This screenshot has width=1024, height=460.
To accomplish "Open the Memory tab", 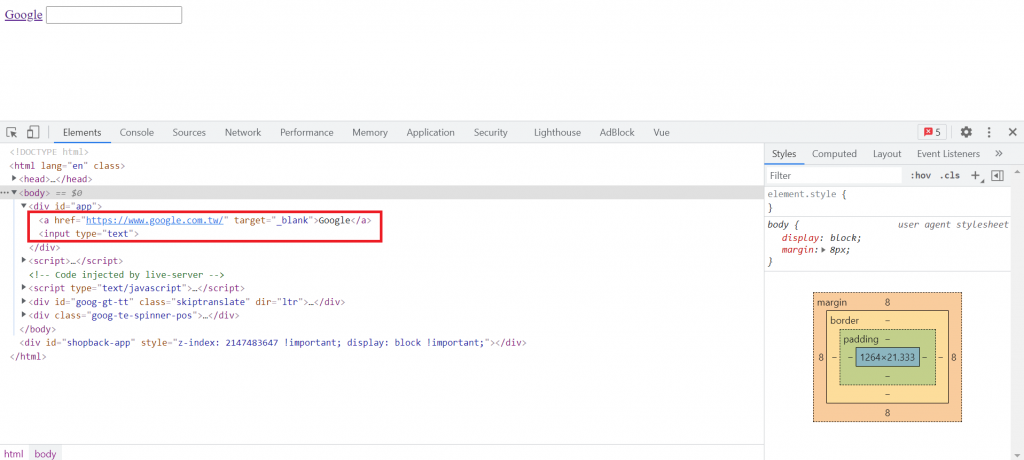I will [370, 132].
